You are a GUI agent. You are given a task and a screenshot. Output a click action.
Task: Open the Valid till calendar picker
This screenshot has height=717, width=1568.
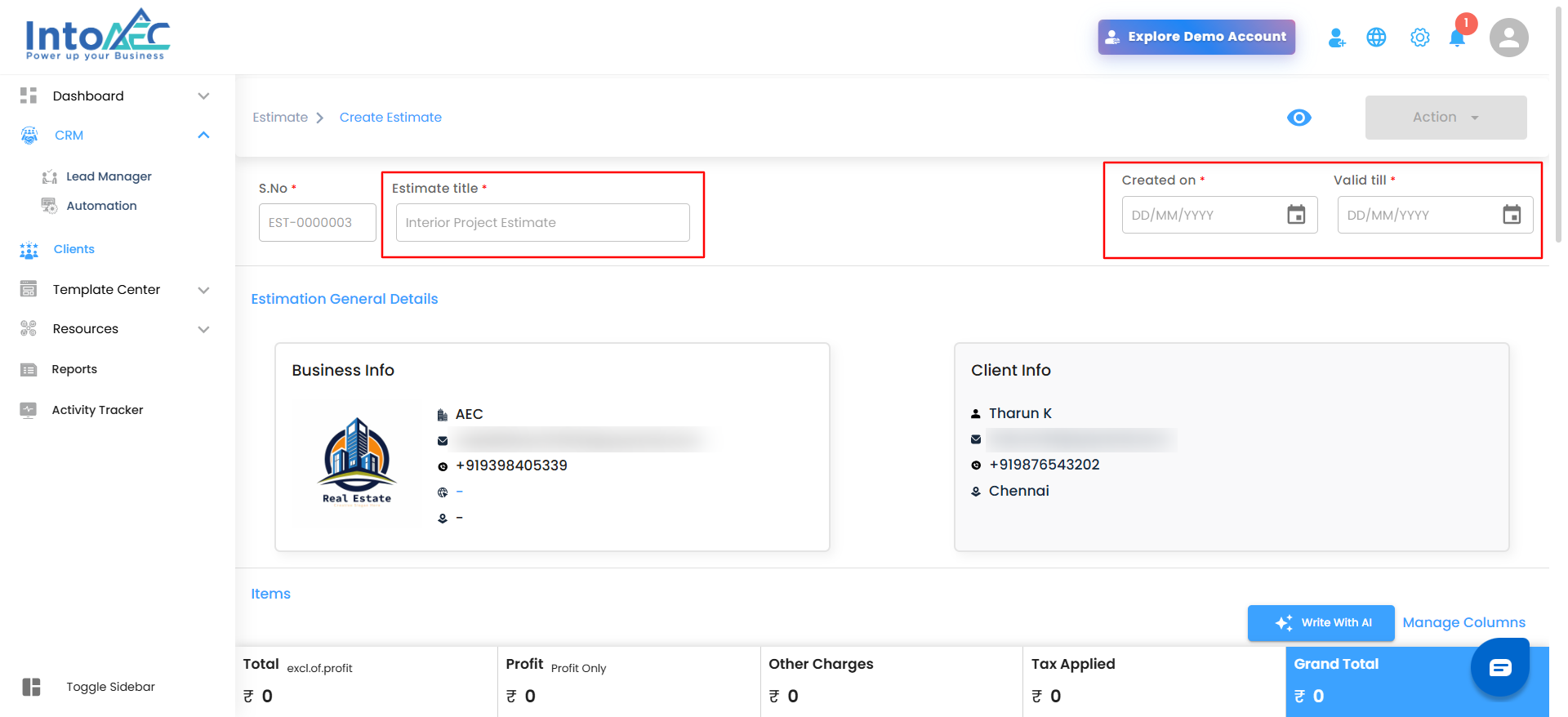[x=1512, y=215]
